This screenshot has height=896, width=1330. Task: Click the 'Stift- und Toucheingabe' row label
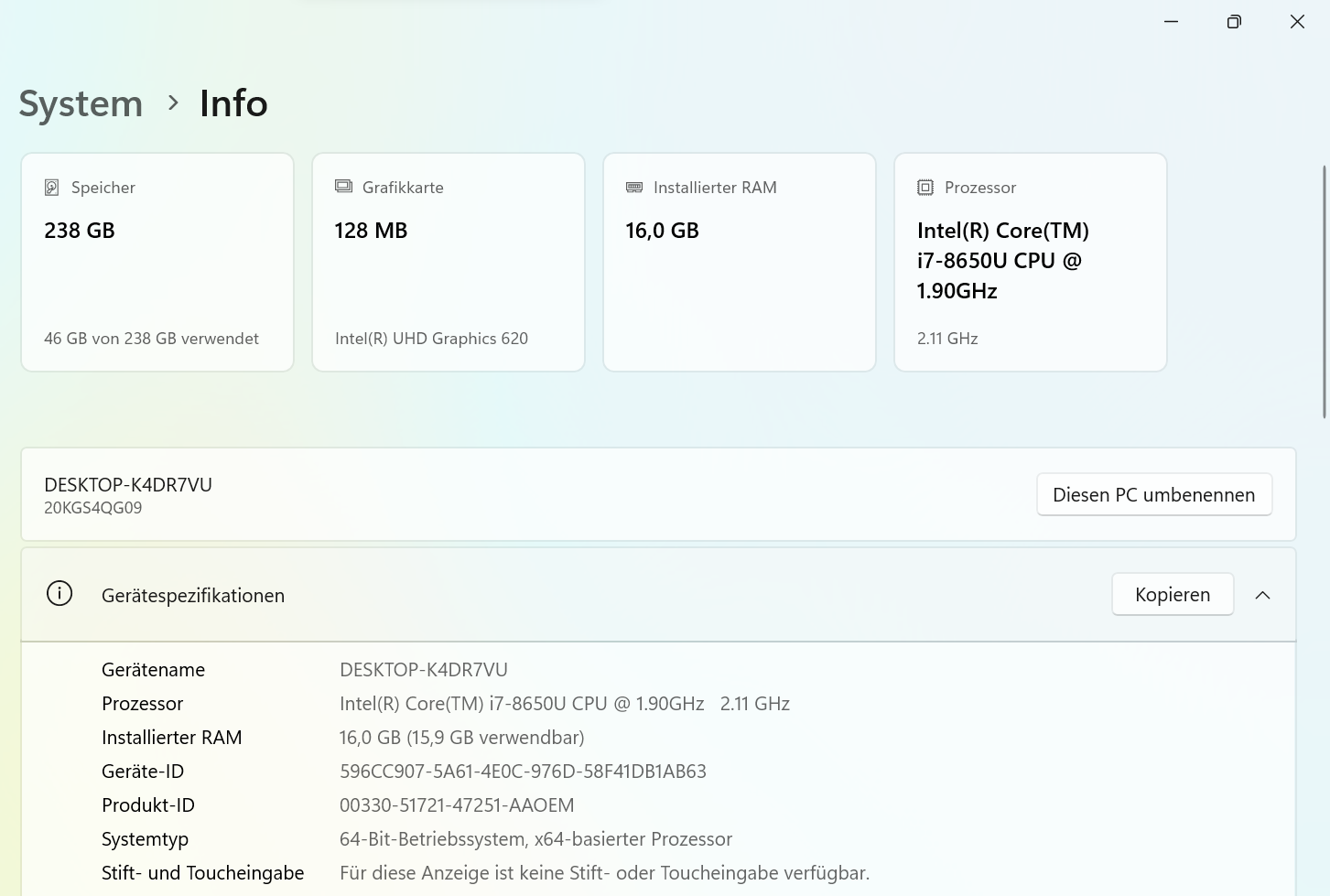tap(202, 873)
